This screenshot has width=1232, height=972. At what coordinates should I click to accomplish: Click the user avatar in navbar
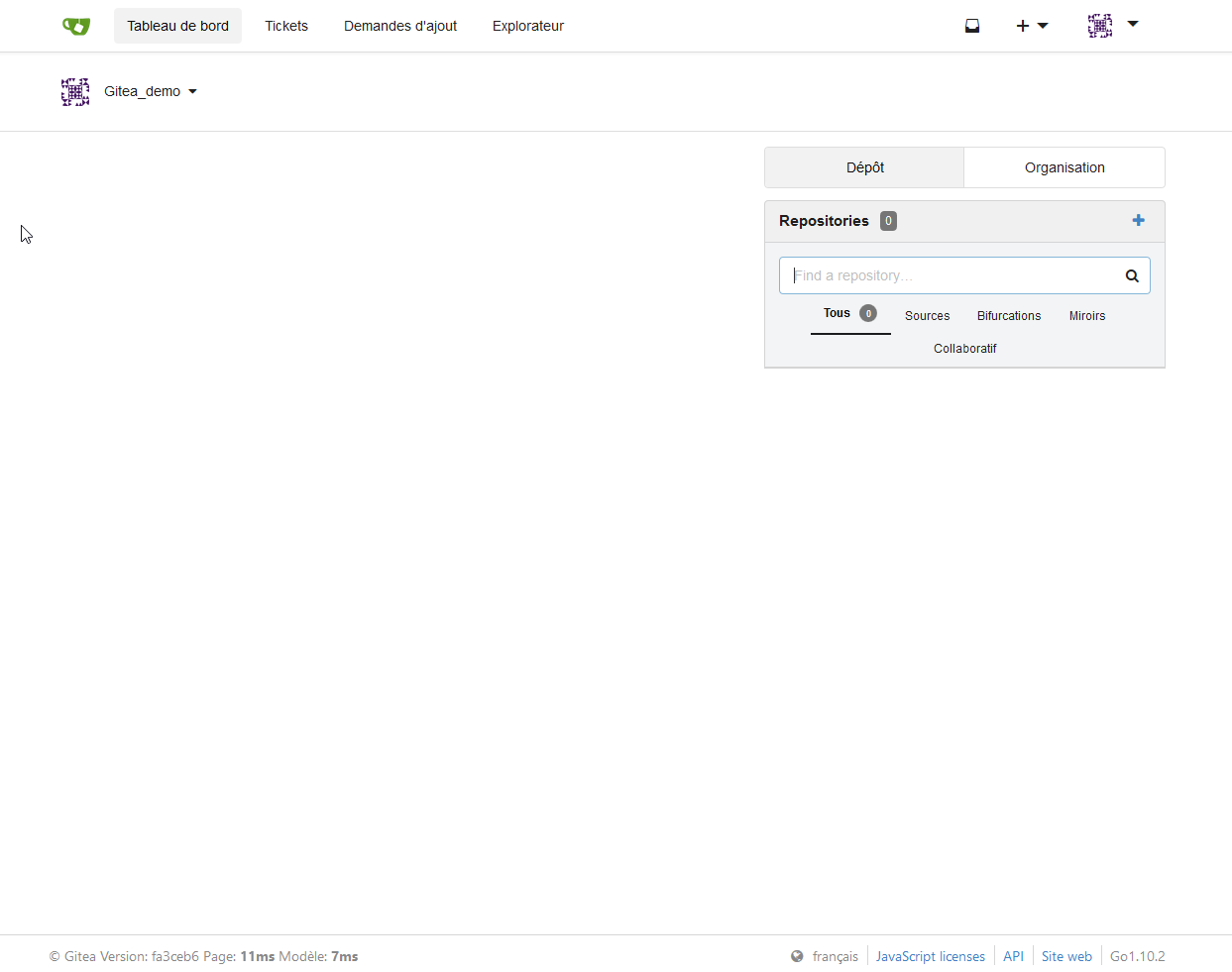coord(1100,26)
